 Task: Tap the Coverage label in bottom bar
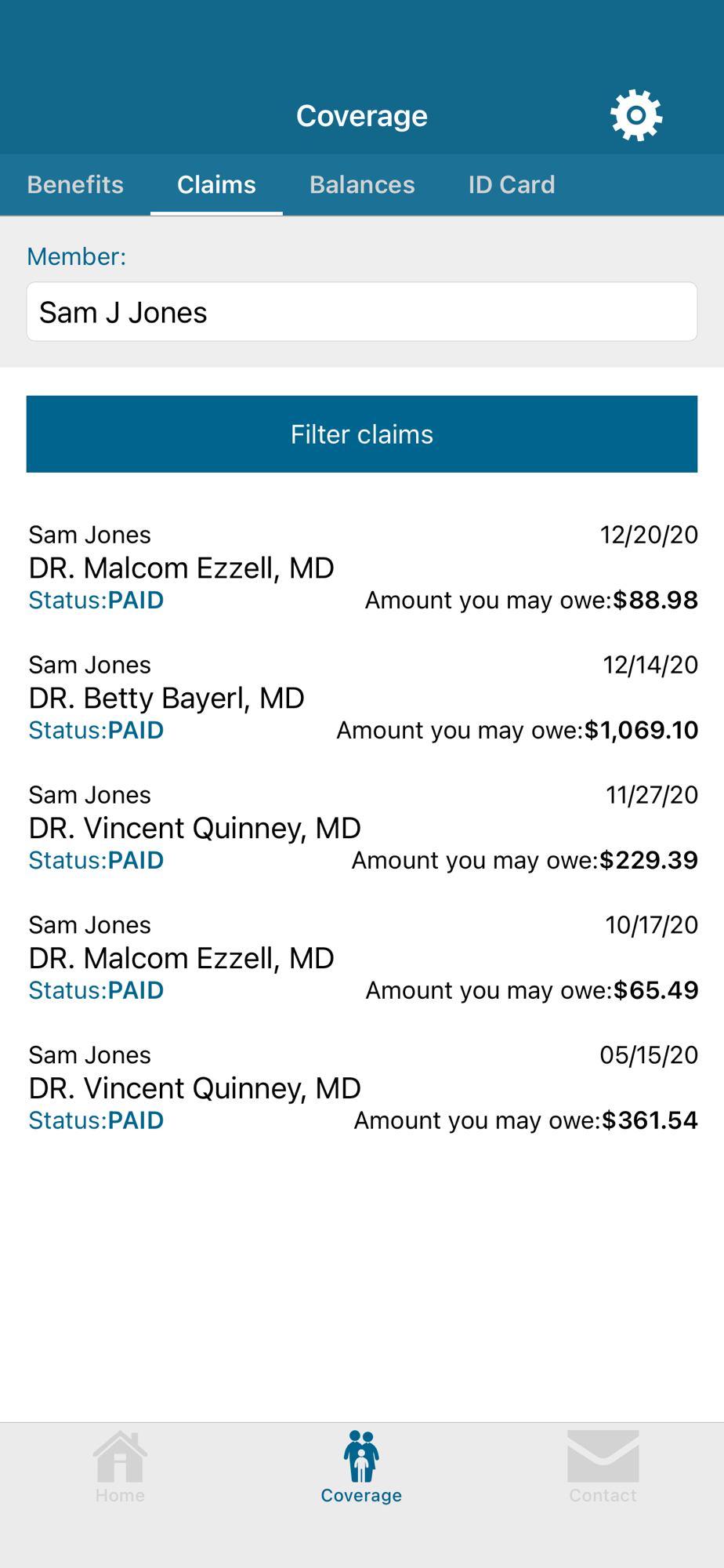(361, 1495)
